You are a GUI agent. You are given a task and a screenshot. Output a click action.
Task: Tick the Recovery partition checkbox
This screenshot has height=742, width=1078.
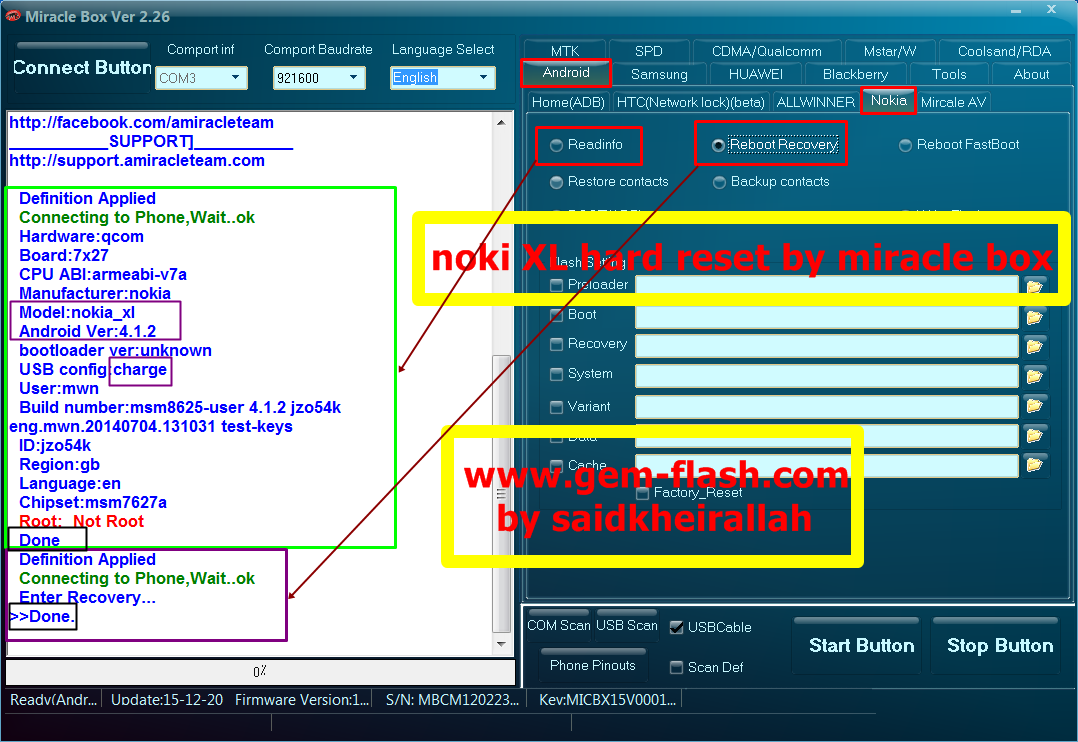[x=557, y=344]
